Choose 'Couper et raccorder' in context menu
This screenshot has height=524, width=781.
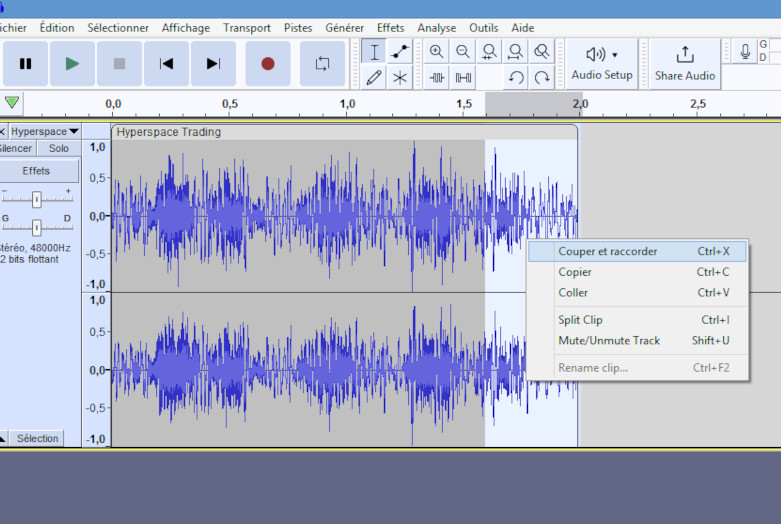(x=608, y=251)
